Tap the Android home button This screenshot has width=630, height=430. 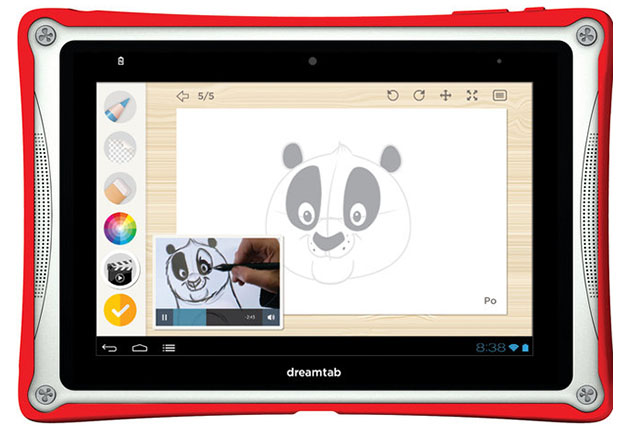(x=139, y=348)
